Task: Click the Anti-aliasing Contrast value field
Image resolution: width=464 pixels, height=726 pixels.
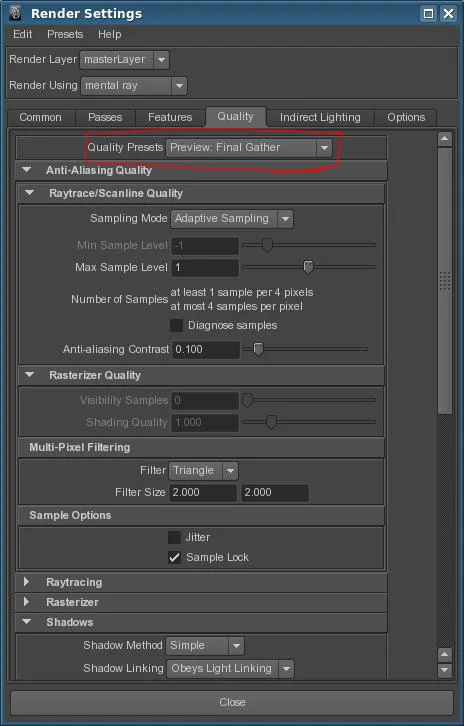Action: pos(206,349)
